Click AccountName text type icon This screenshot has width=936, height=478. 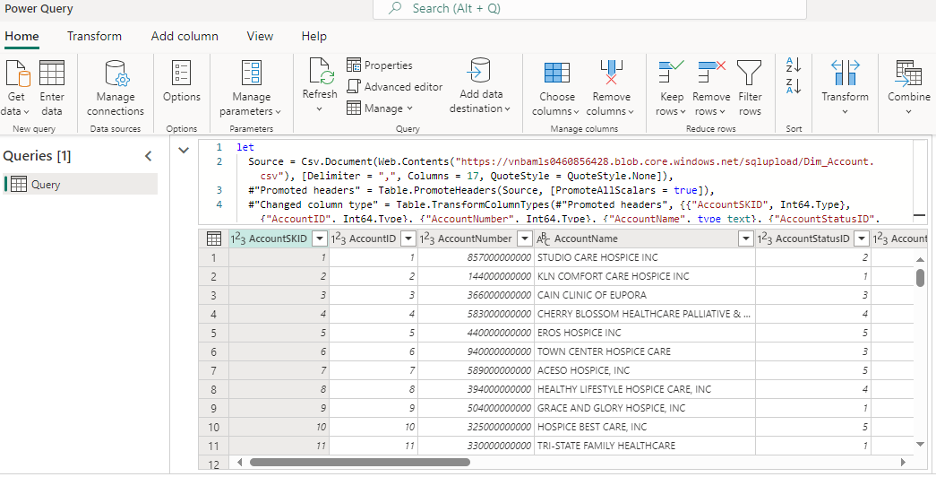click(x=543, y=239)
